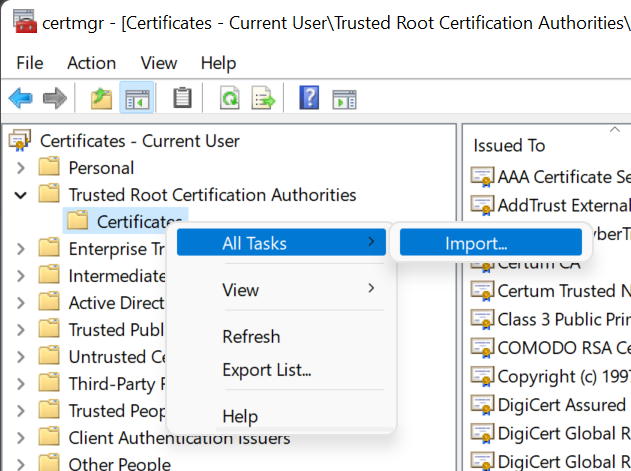Image resolution: width=631 pixels, height=471 pixels.
Task: Expand the Personal folder node
Action: pyautogui.click(x=21, y=168)
